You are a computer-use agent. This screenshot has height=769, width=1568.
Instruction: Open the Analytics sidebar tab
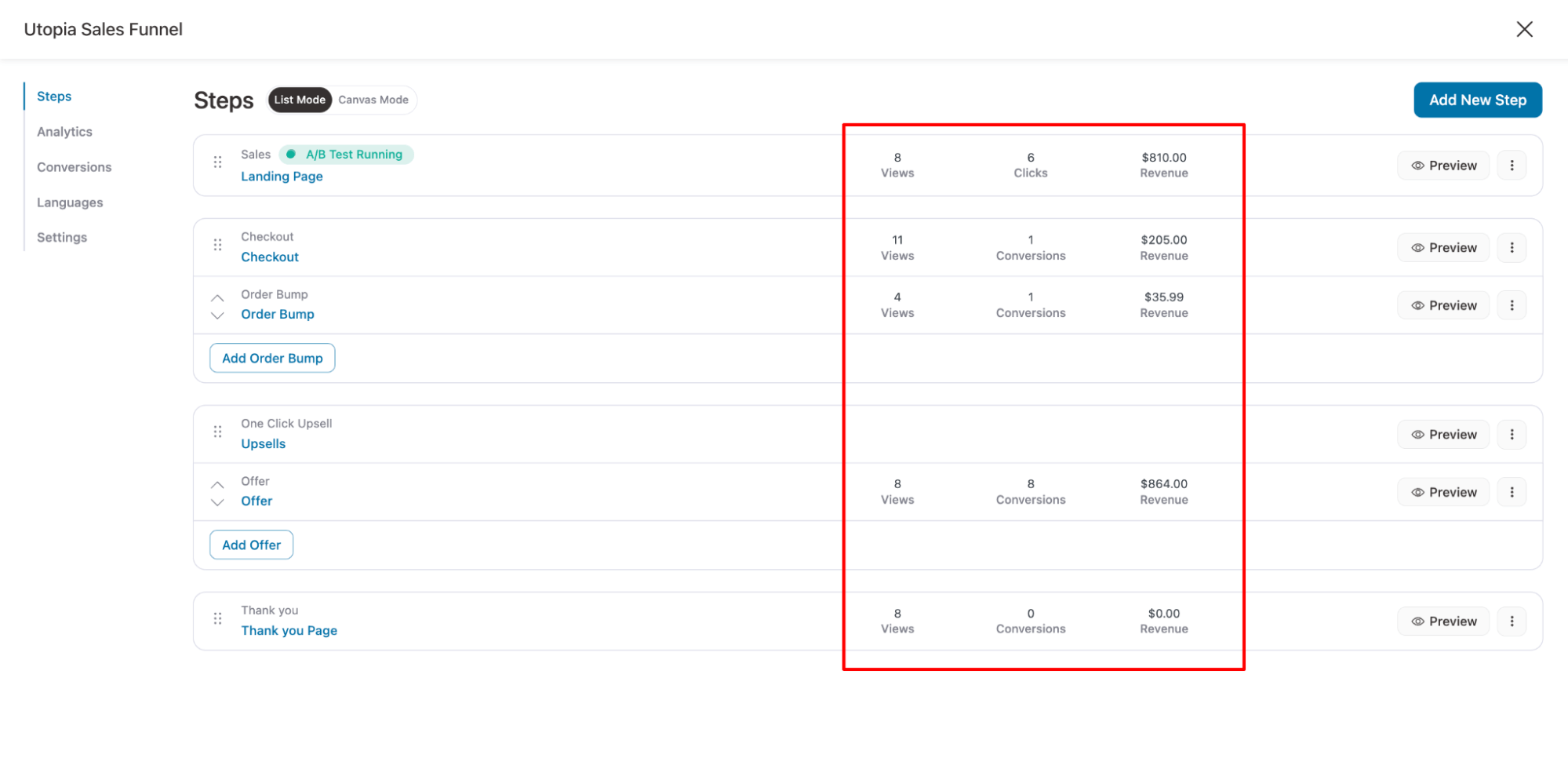[64, 132]
